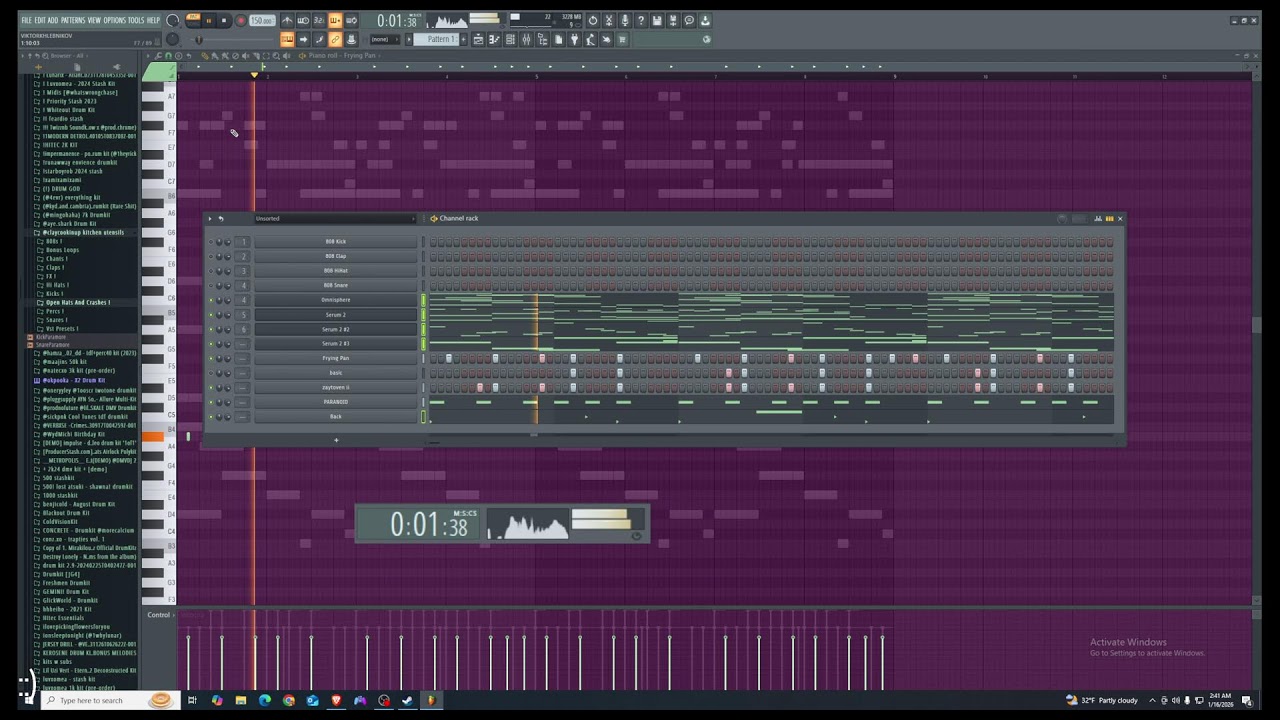Pause the song using the transport button
Screen dimensions: 1280x720
click(x=208, y=20)
